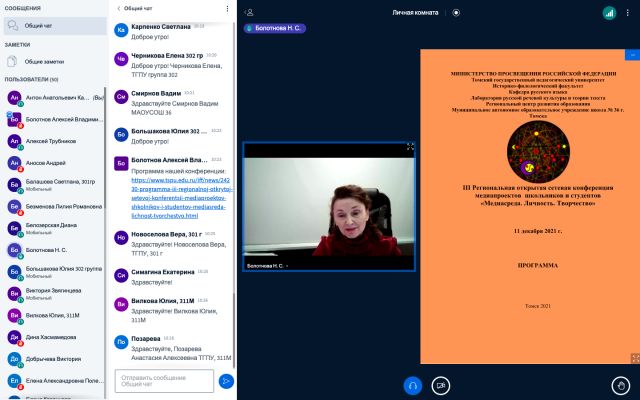Expand the video tile to fullscreen
The width and height of the screenshot is (640, 400).
pos(410,147)
